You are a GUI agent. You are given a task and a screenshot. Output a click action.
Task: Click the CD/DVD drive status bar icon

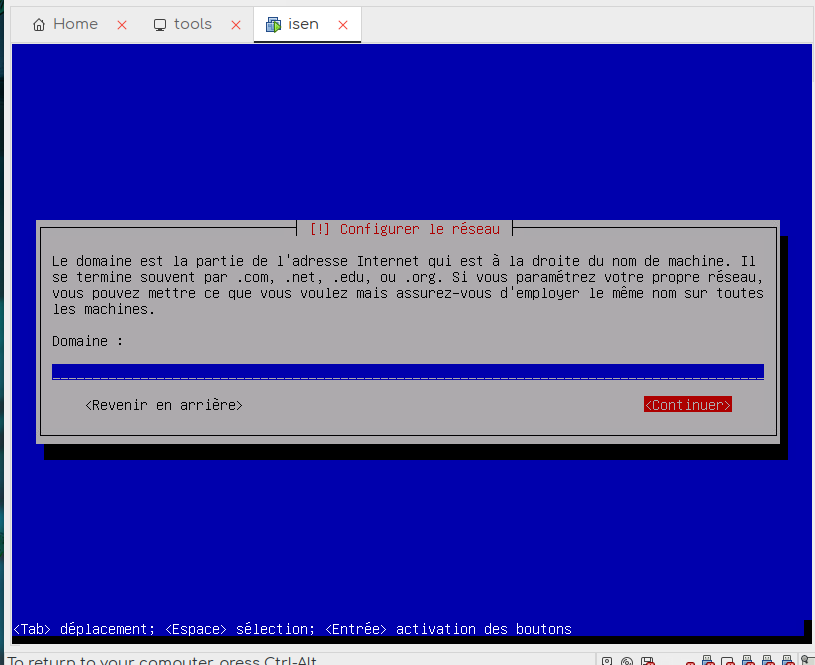pyautogui.click(x=627, y=661)
